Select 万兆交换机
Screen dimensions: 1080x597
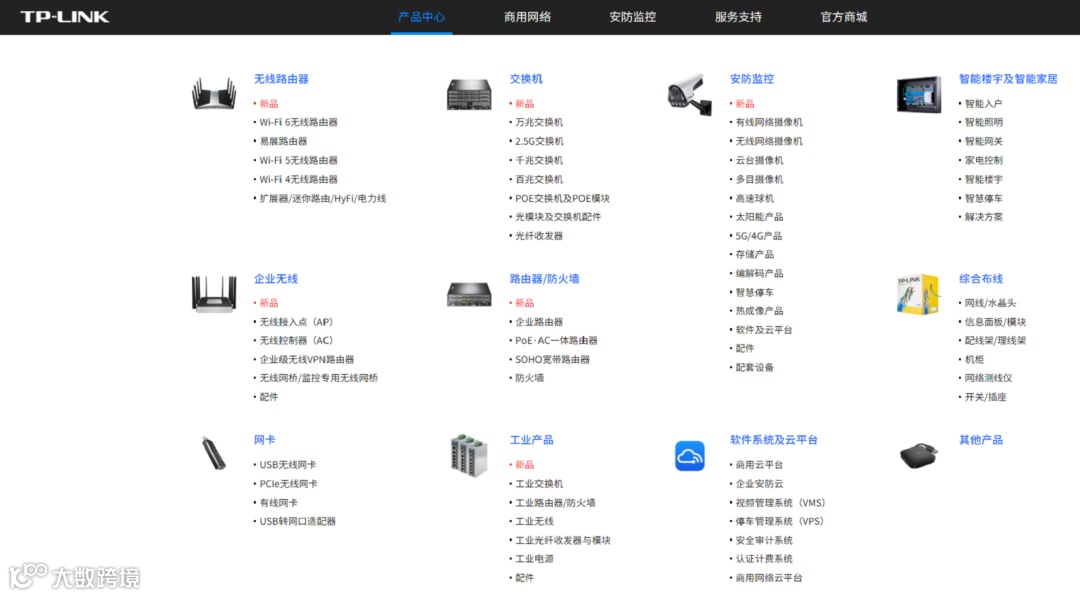pos(539,122)
